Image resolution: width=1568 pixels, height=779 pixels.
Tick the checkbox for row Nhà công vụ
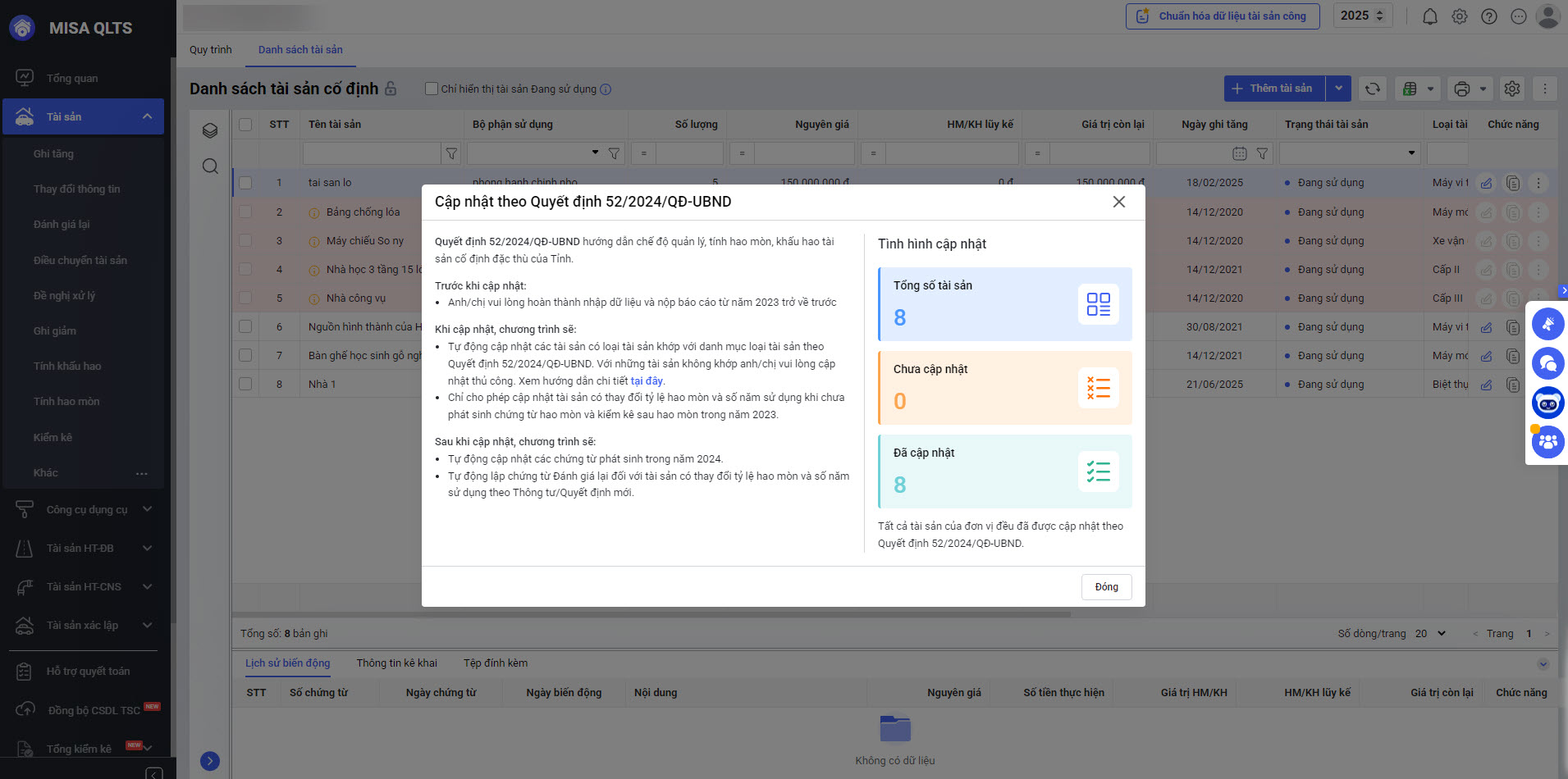(245, 298)
